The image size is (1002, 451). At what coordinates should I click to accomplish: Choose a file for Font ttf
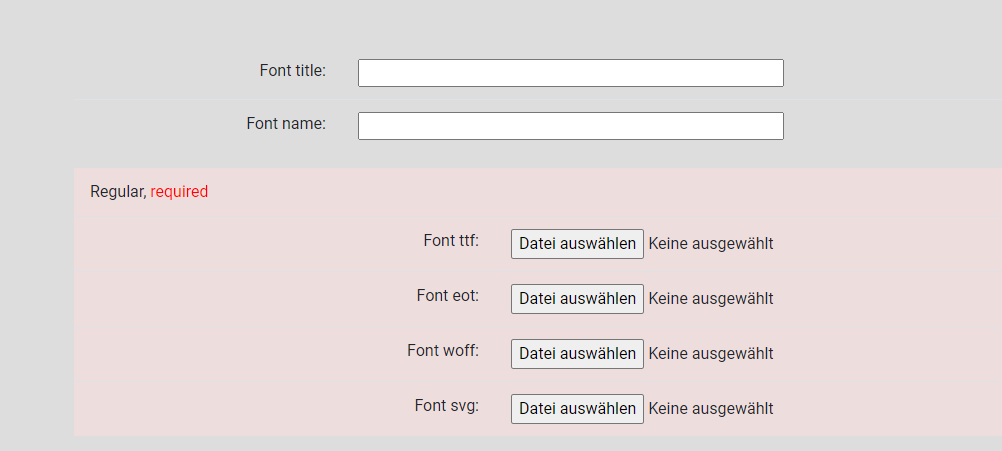(x=577, y=244)
